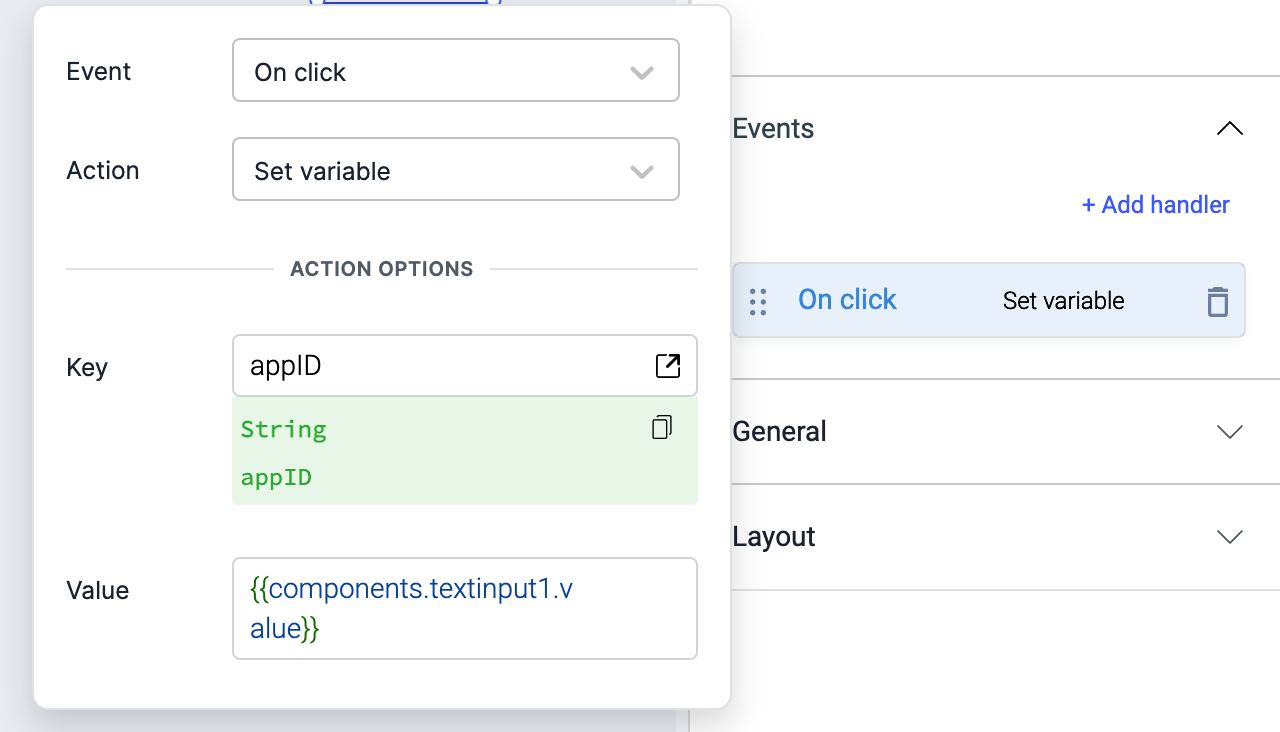Grab the On click handler drag handle
This screenshot has height=732, width=1280.
pyautogui.click(x=758, y=301)
